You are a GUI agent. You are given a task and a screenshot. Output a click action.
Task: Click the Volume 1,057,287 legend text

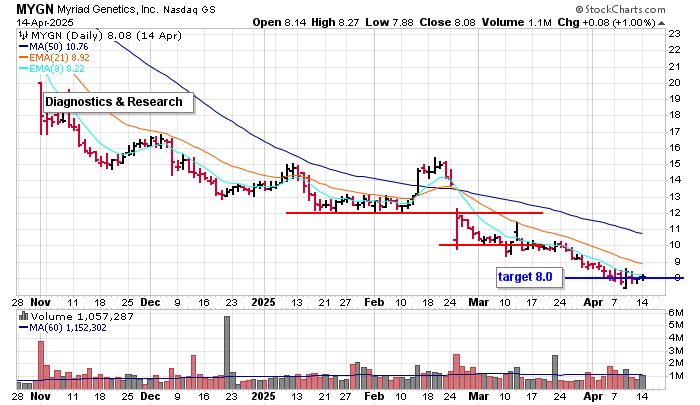[82, 317]
